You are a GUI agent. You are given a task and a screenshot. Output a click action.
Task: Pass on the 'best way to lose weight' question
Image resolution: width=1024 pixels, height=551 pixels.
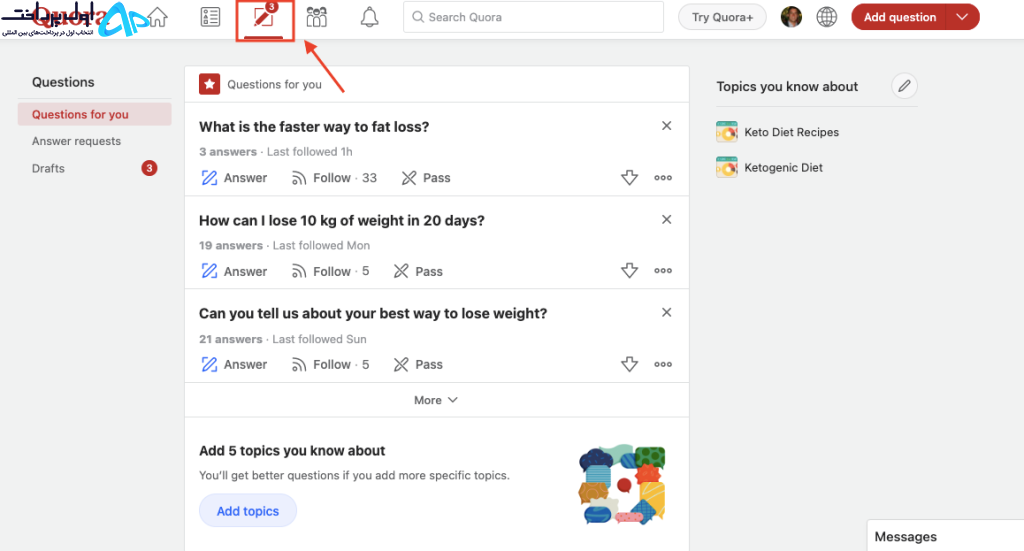pos(418,364)
